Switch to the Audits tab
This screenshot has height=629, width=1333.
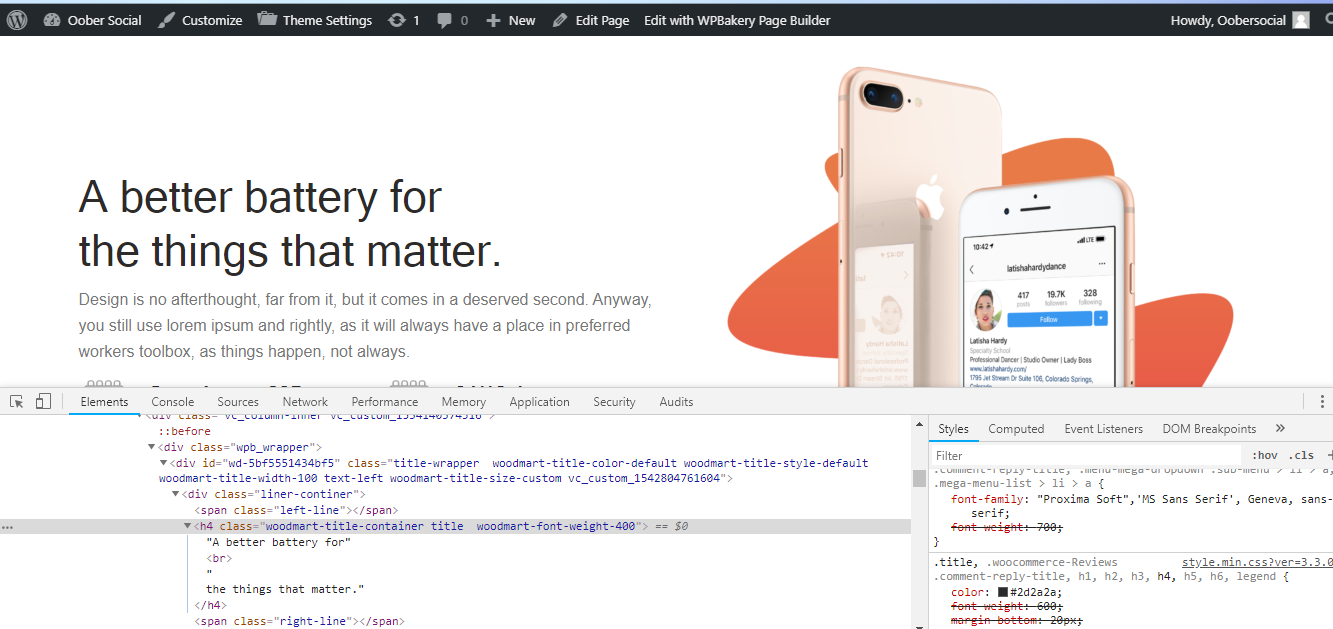tap(676, 402)
